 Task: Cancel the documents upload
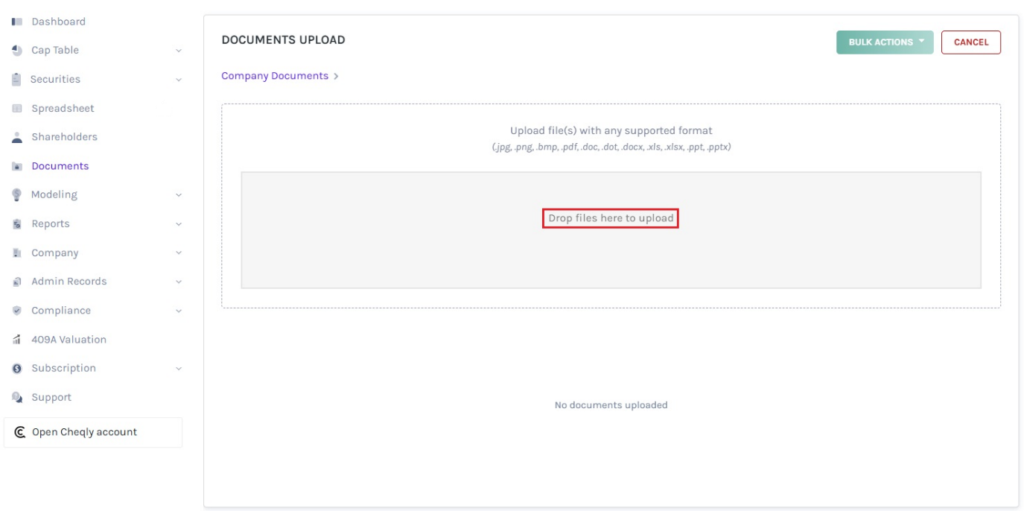click(970, 42)
